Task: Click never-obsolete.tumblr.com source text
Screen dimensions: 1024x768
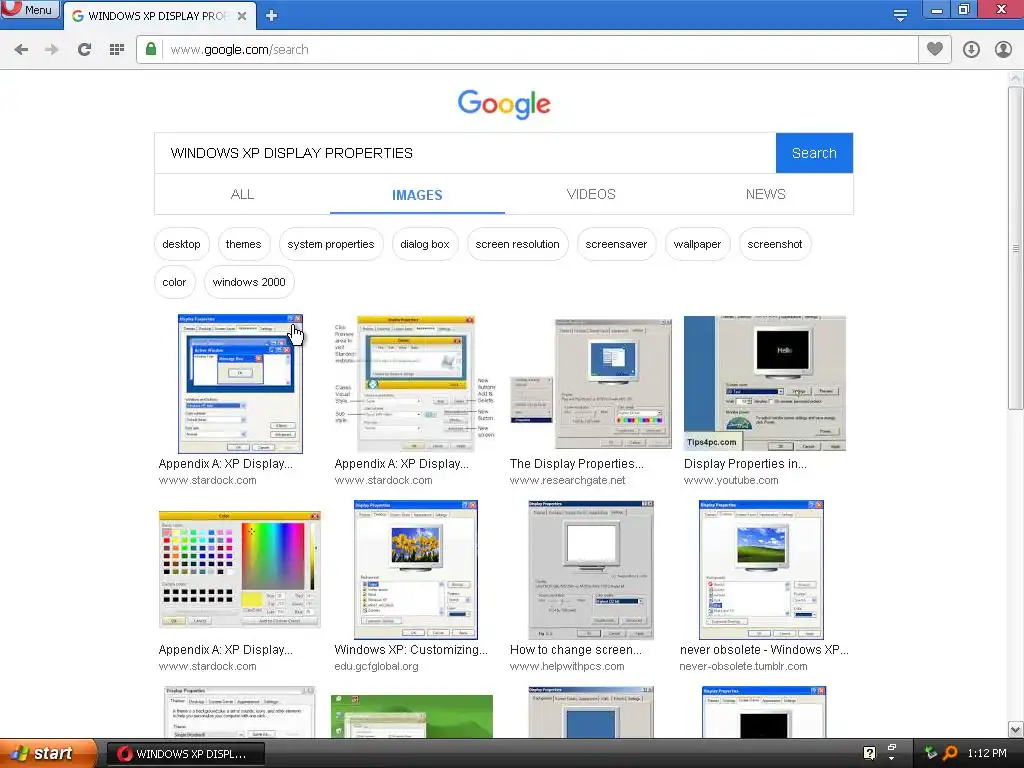Action: (743, 666)
